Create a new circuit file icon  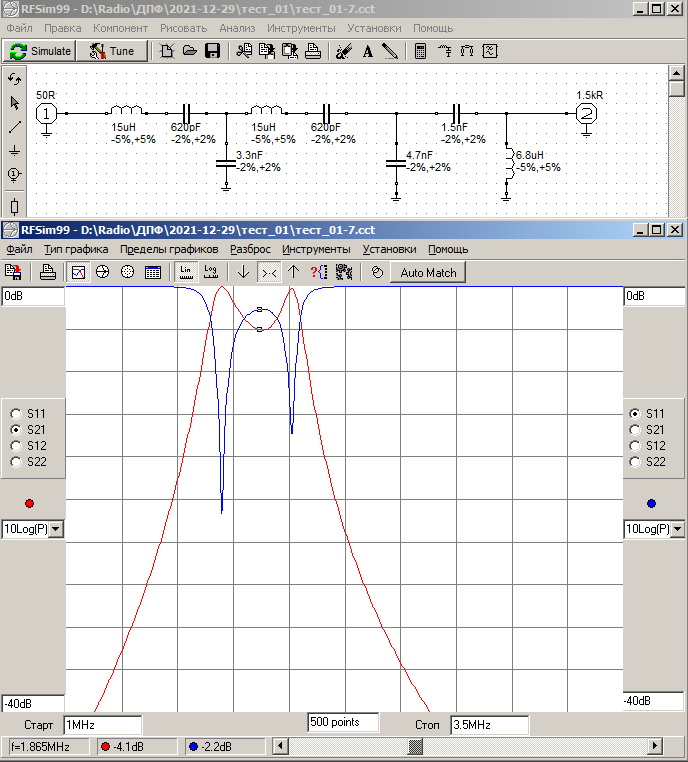coord(167,51)
